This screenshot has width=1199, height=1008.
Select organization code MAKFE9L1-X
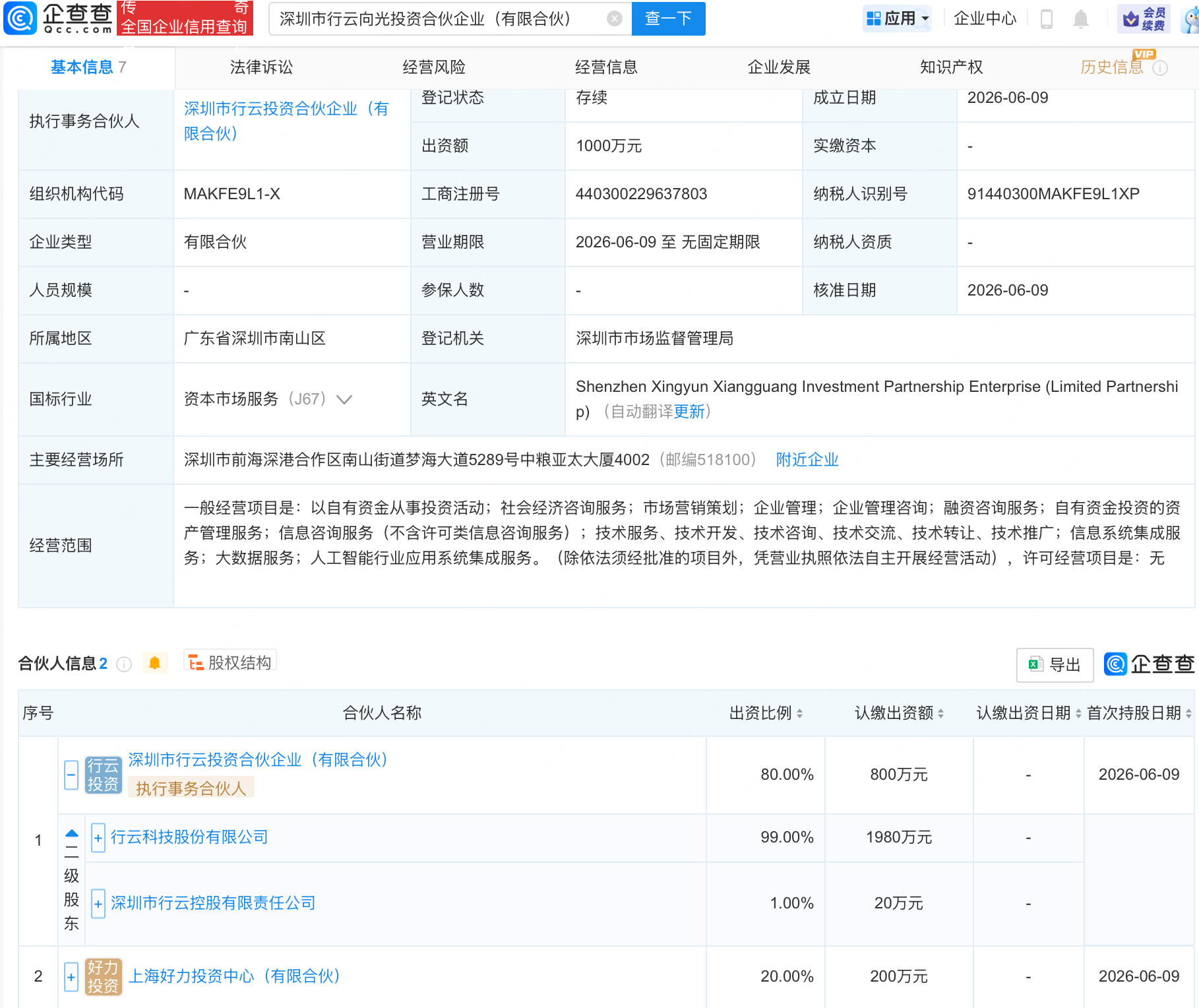pos(232,194)
